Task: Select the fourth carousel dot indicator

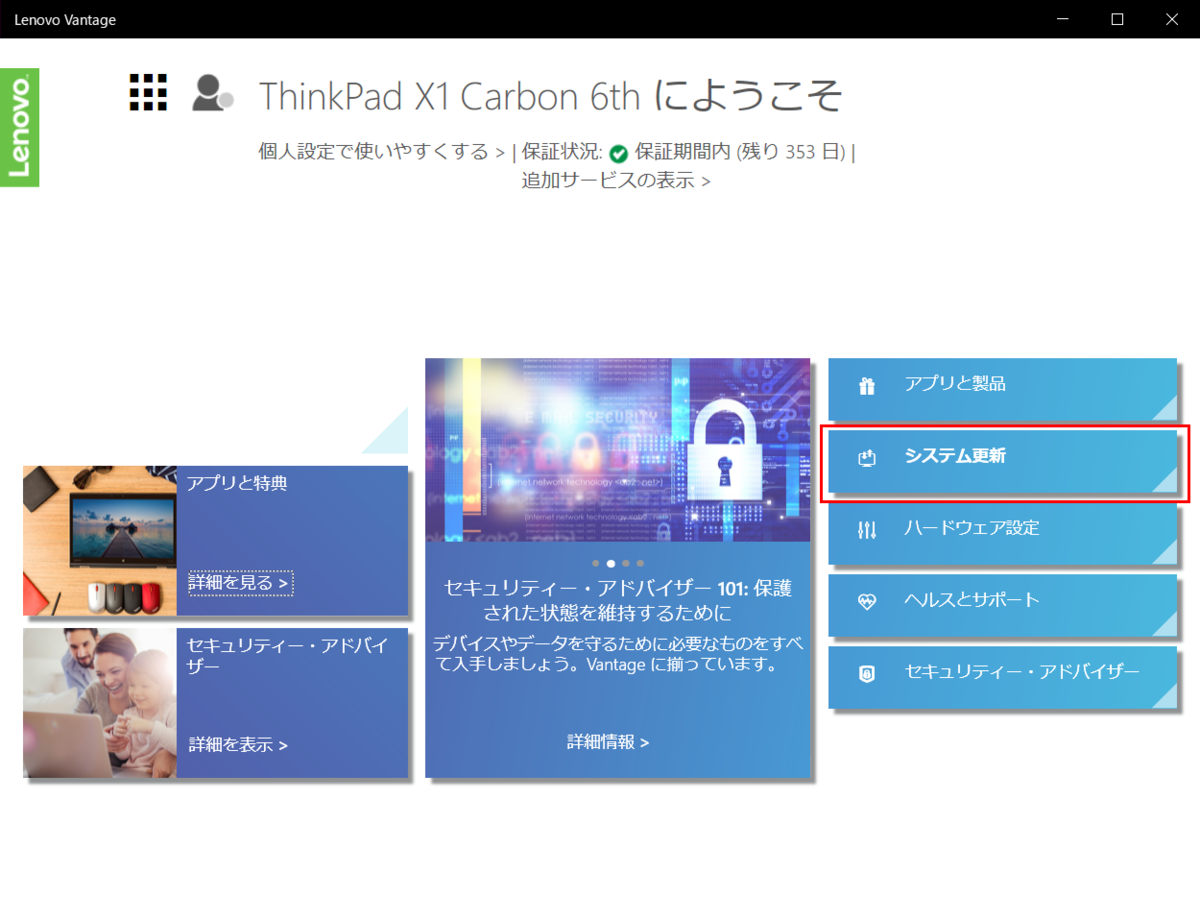Action: coord(640,564)
